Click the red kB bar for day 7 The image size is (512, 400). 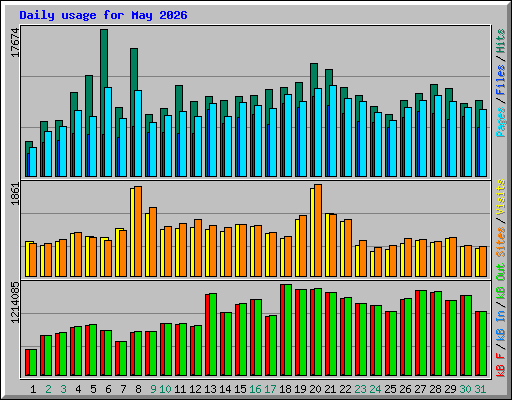(x=117, y=359)
